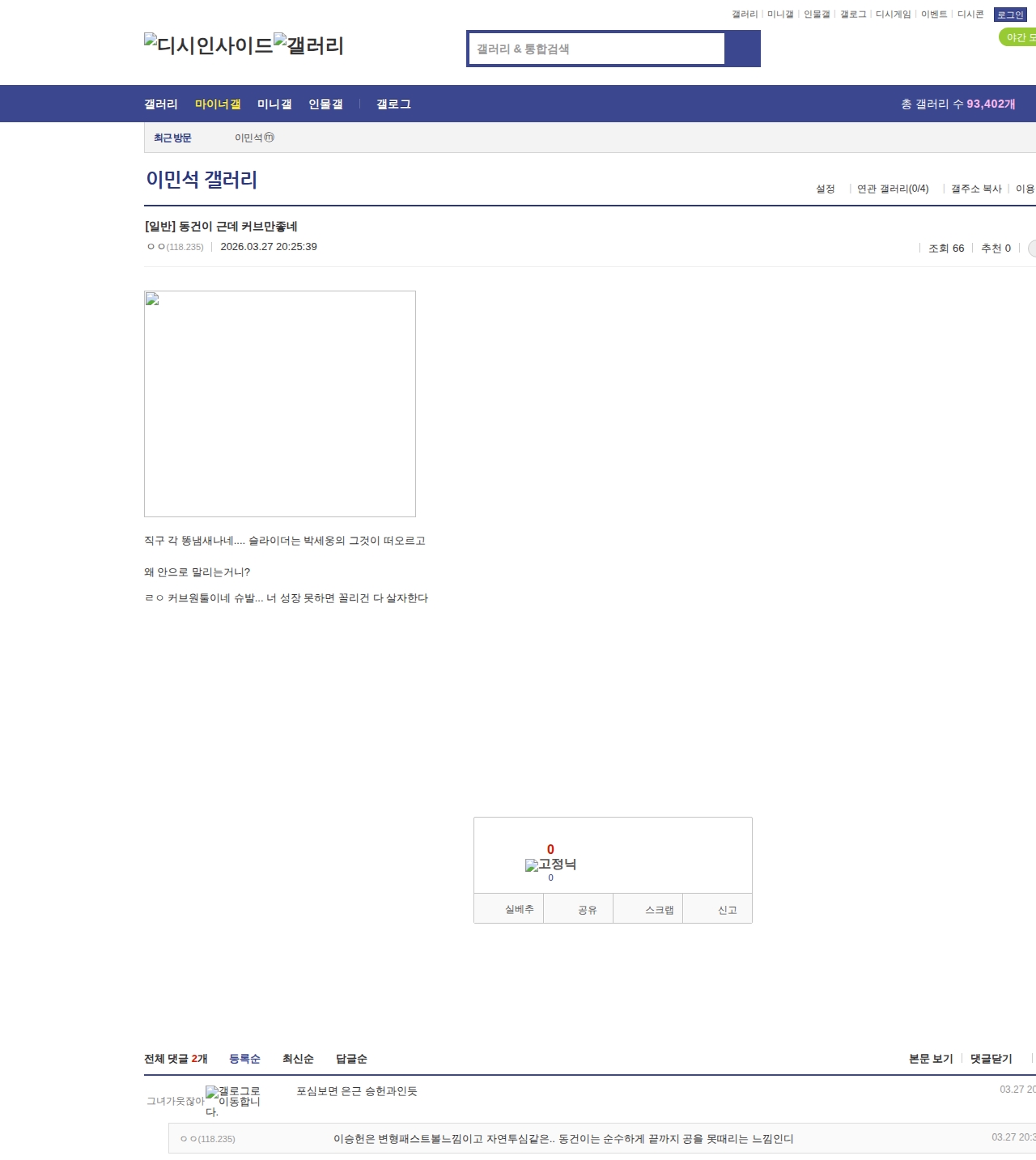
Task: Open the 설정 menu for the gallery
Action: 825,189
